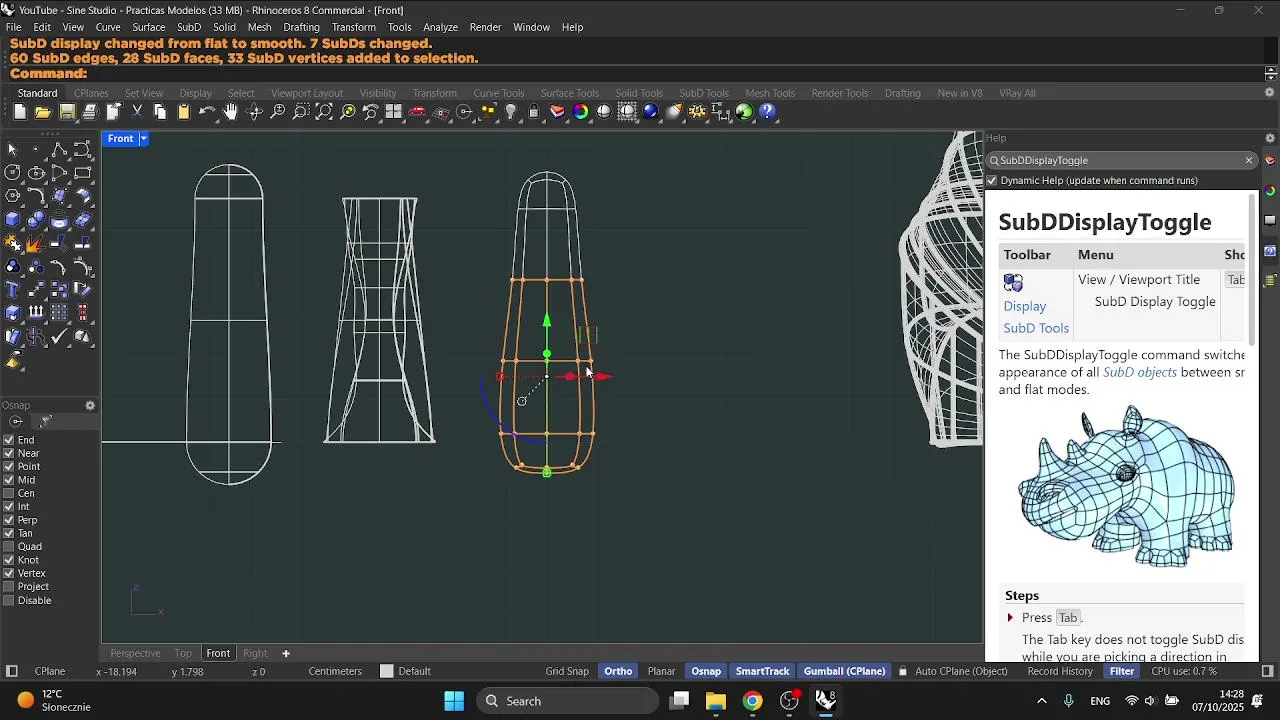The width and height of the screenshot is (1280, 720).
Task: Enable the Project osnap checkbox
Action: point(9,587)
